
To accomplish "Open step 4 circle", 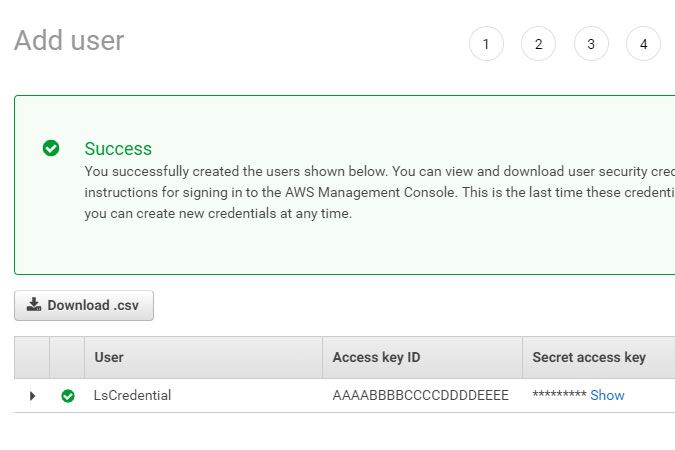I will 643,44.
